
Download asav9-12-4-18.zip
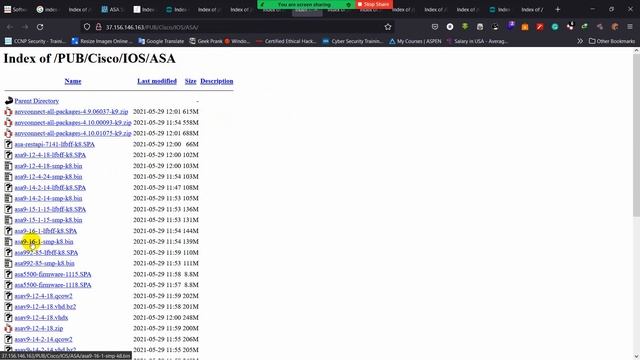point(39,328)
